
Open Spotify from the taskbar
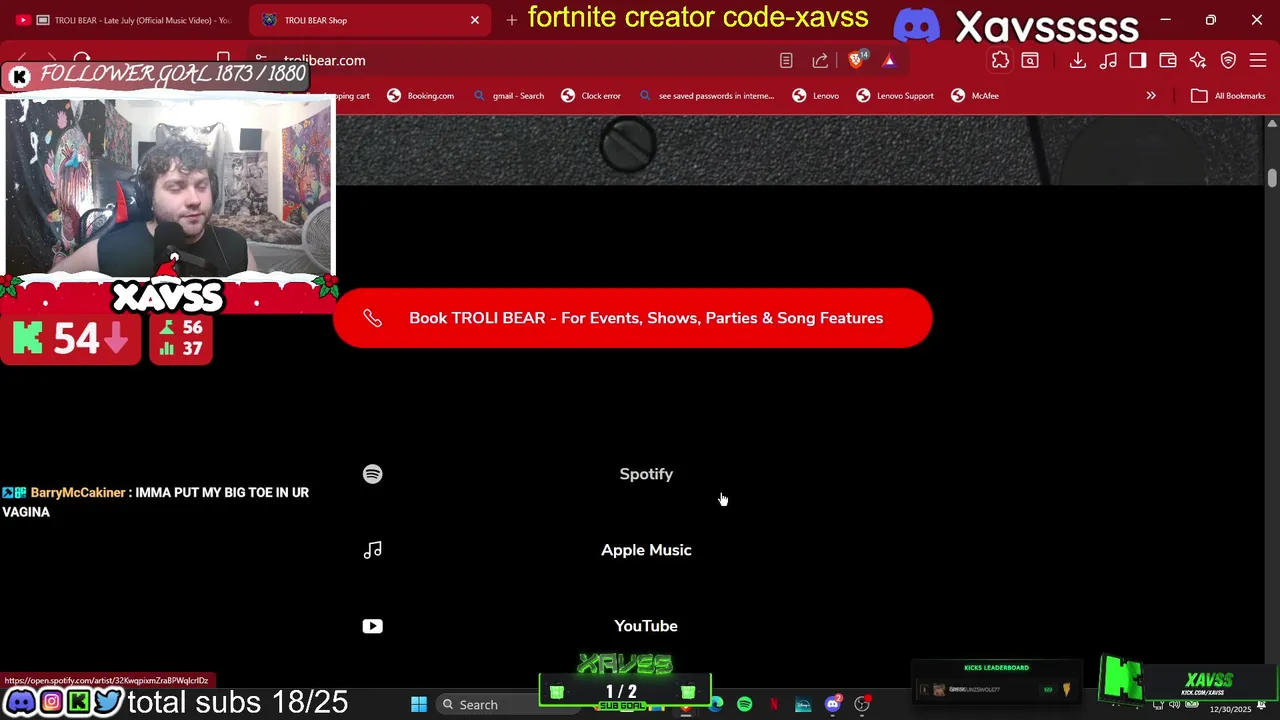[744, 704]
